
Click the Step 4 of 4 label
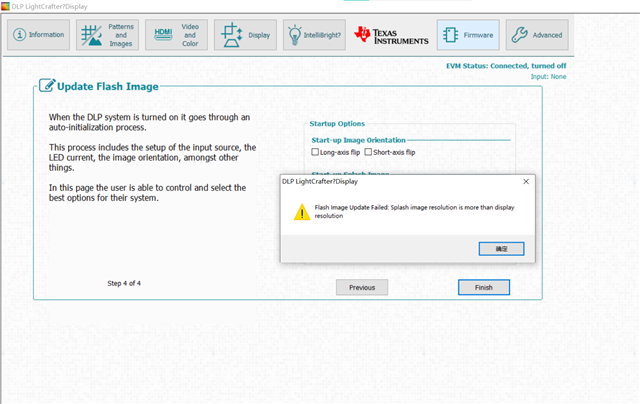pyautogui.click(x=124, y=283)
